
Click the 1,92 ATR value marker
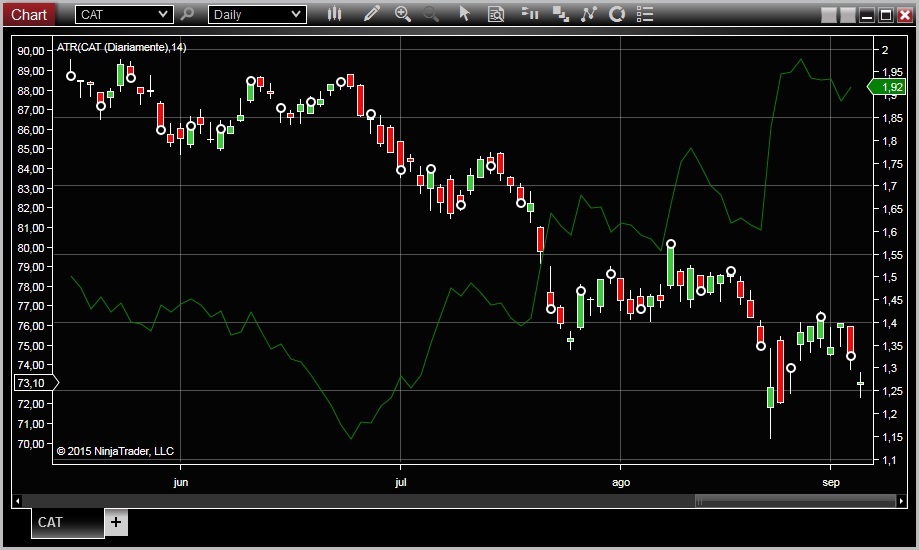tap(887, 87)
